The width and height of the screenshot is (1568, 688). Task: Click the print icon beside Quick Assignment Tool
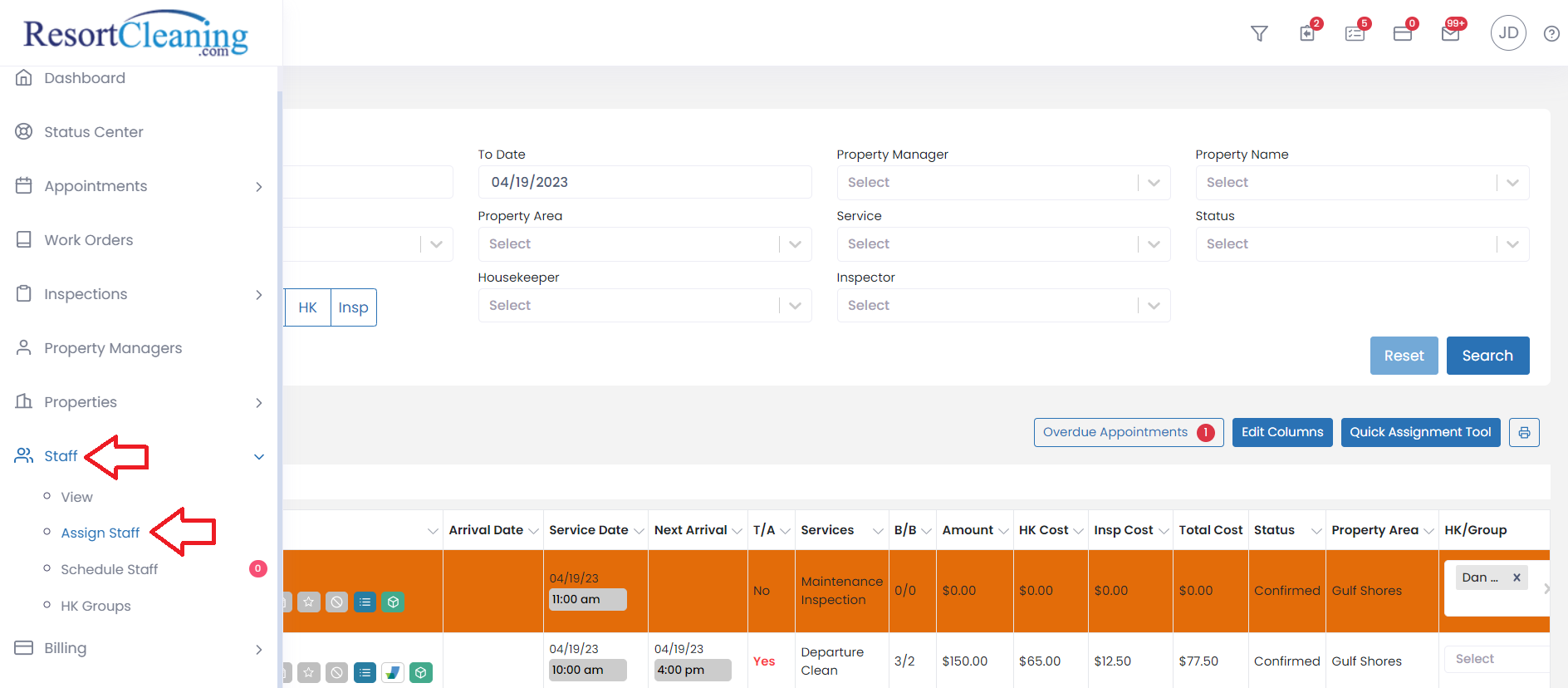1524,432
